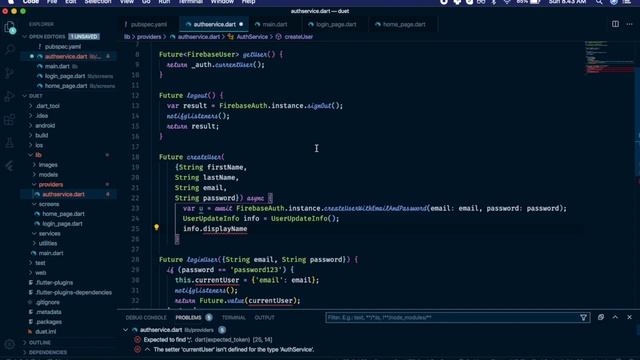Open main.dart under lib folder
This screenshot has width=640, height=360.
51,253
